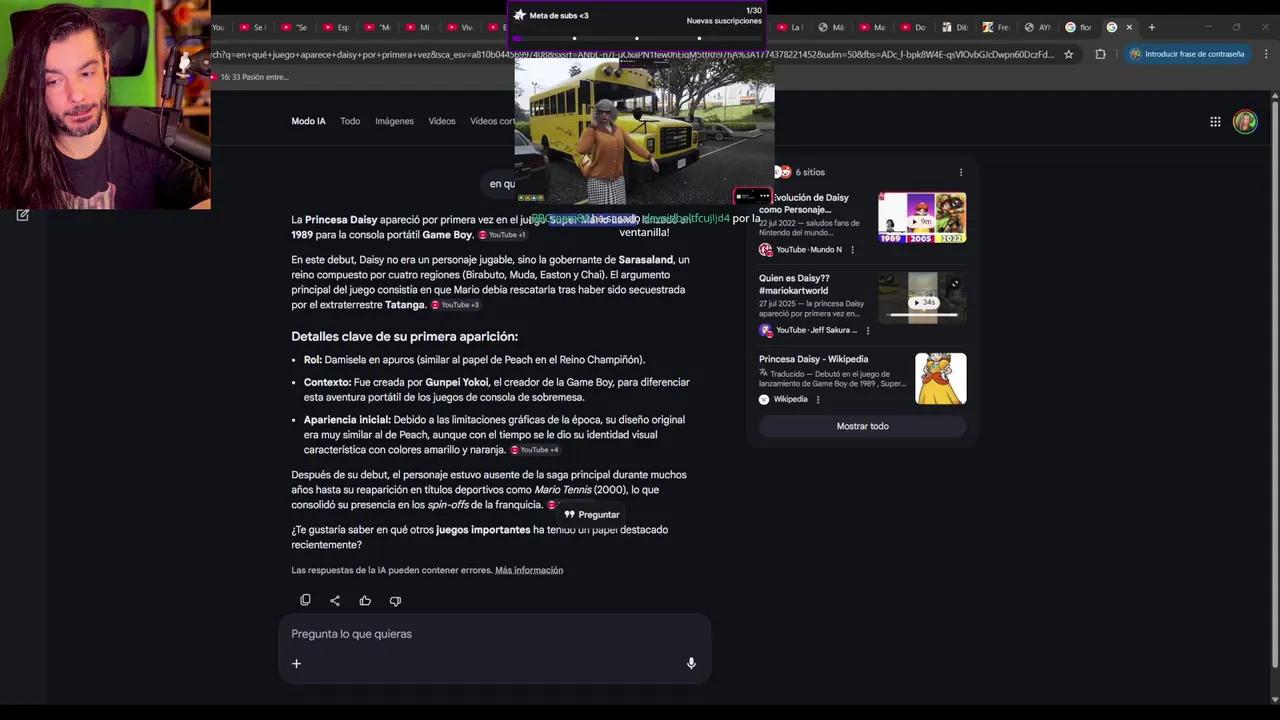
Task: Open the browser extensions puzzle icon
Action: (x=1100, y=54)
